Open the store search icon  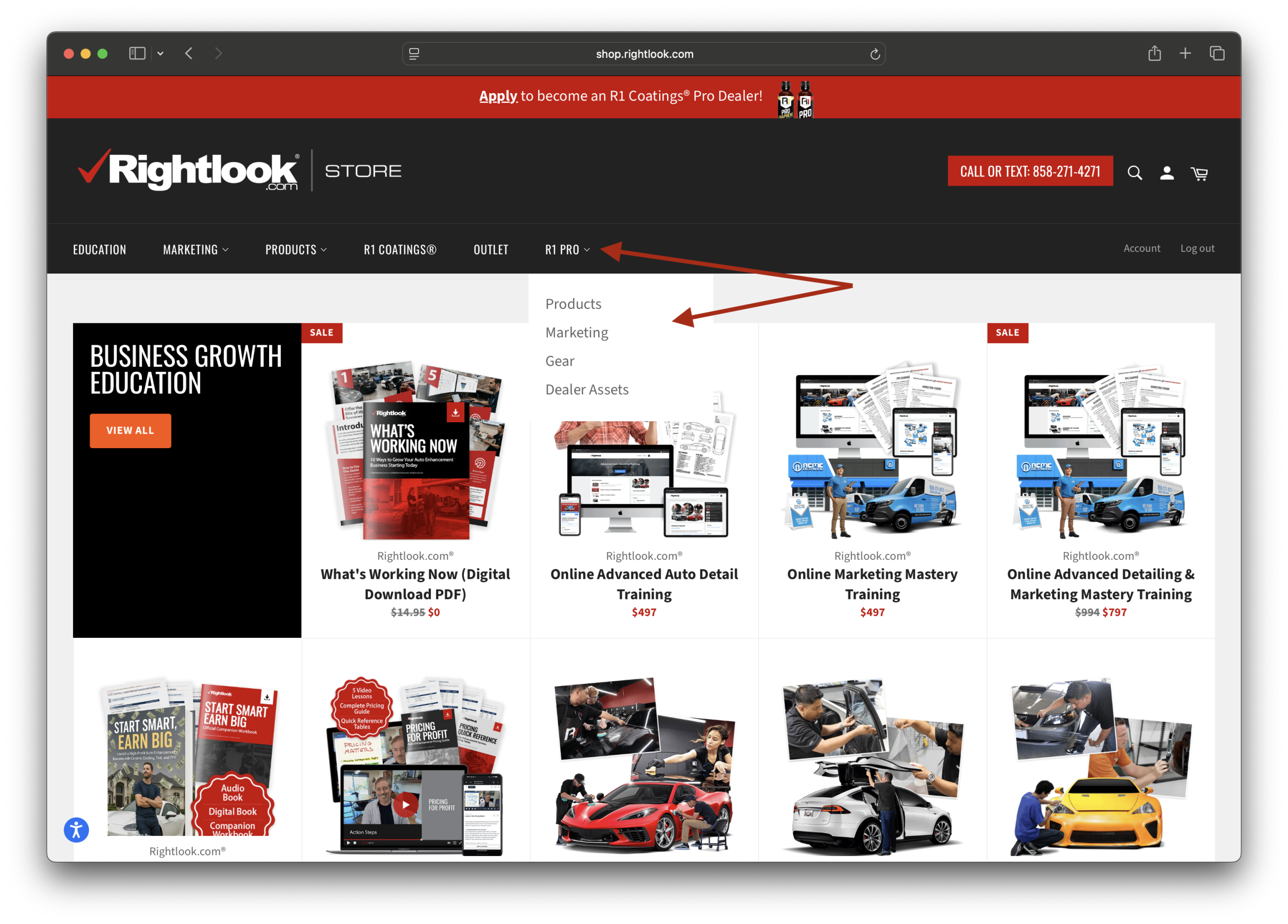click(x=1134, y=173)
